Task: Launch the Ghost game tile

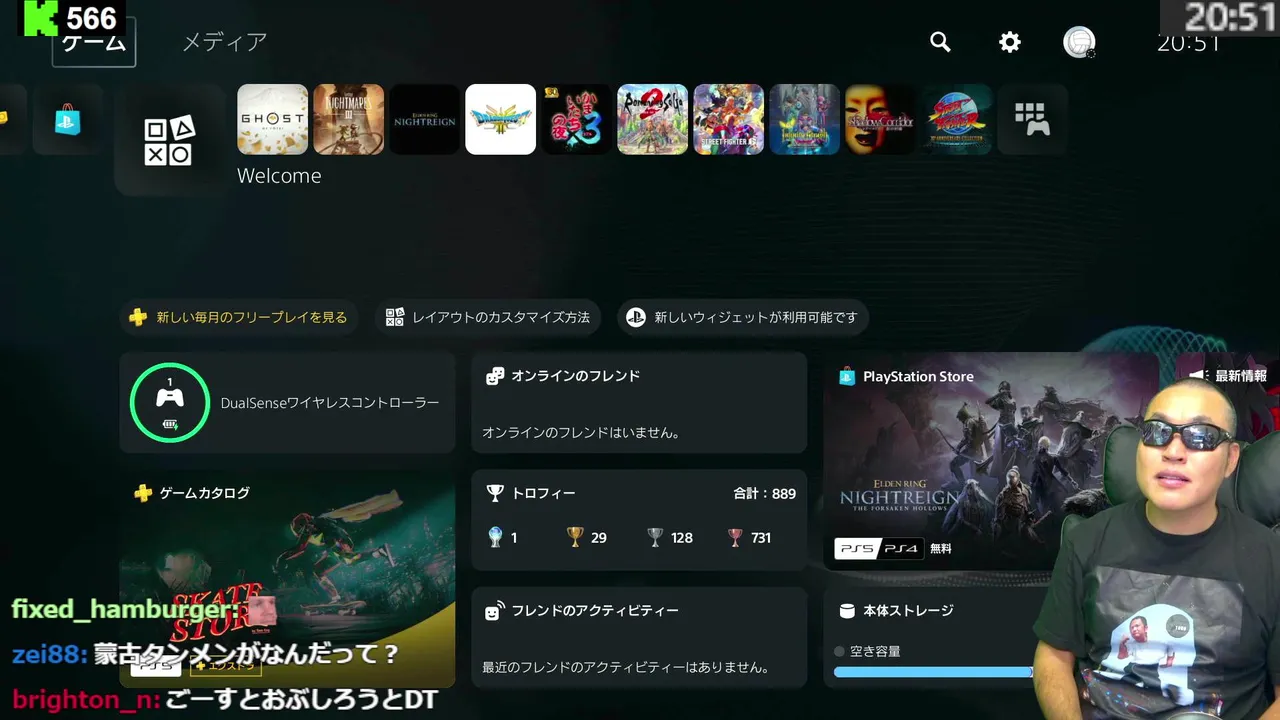Action: (x=272, y=119)
